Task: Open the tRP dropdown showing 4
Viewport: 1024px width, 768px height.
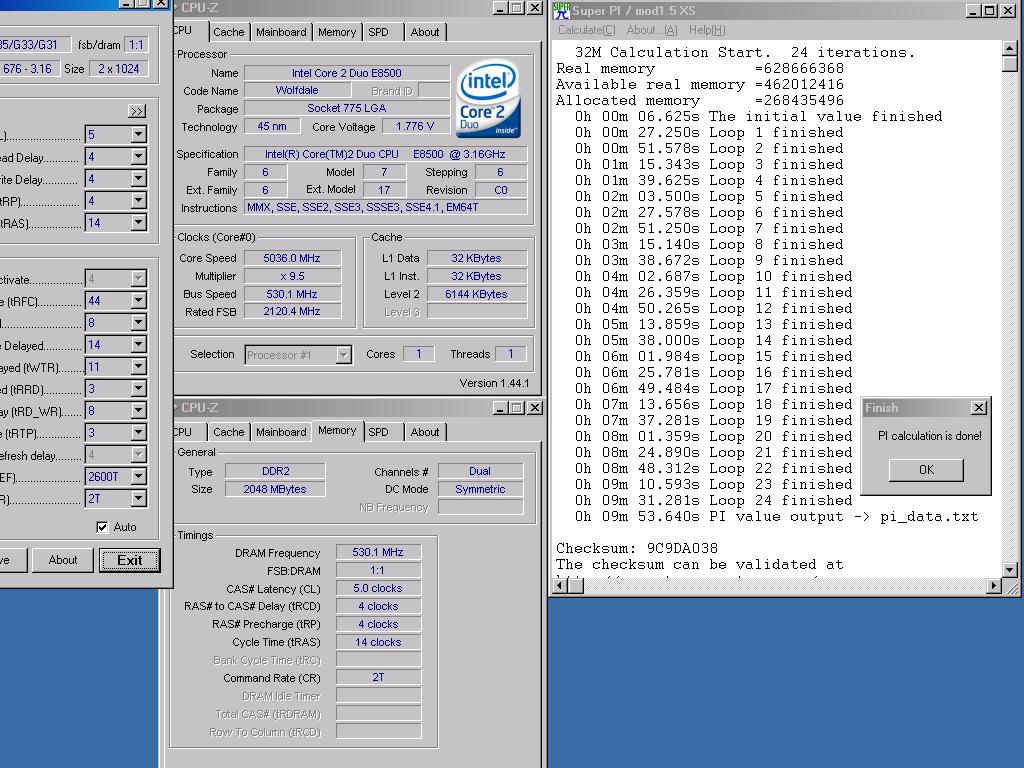Action: pyautogui.click(x=138, y=201)
